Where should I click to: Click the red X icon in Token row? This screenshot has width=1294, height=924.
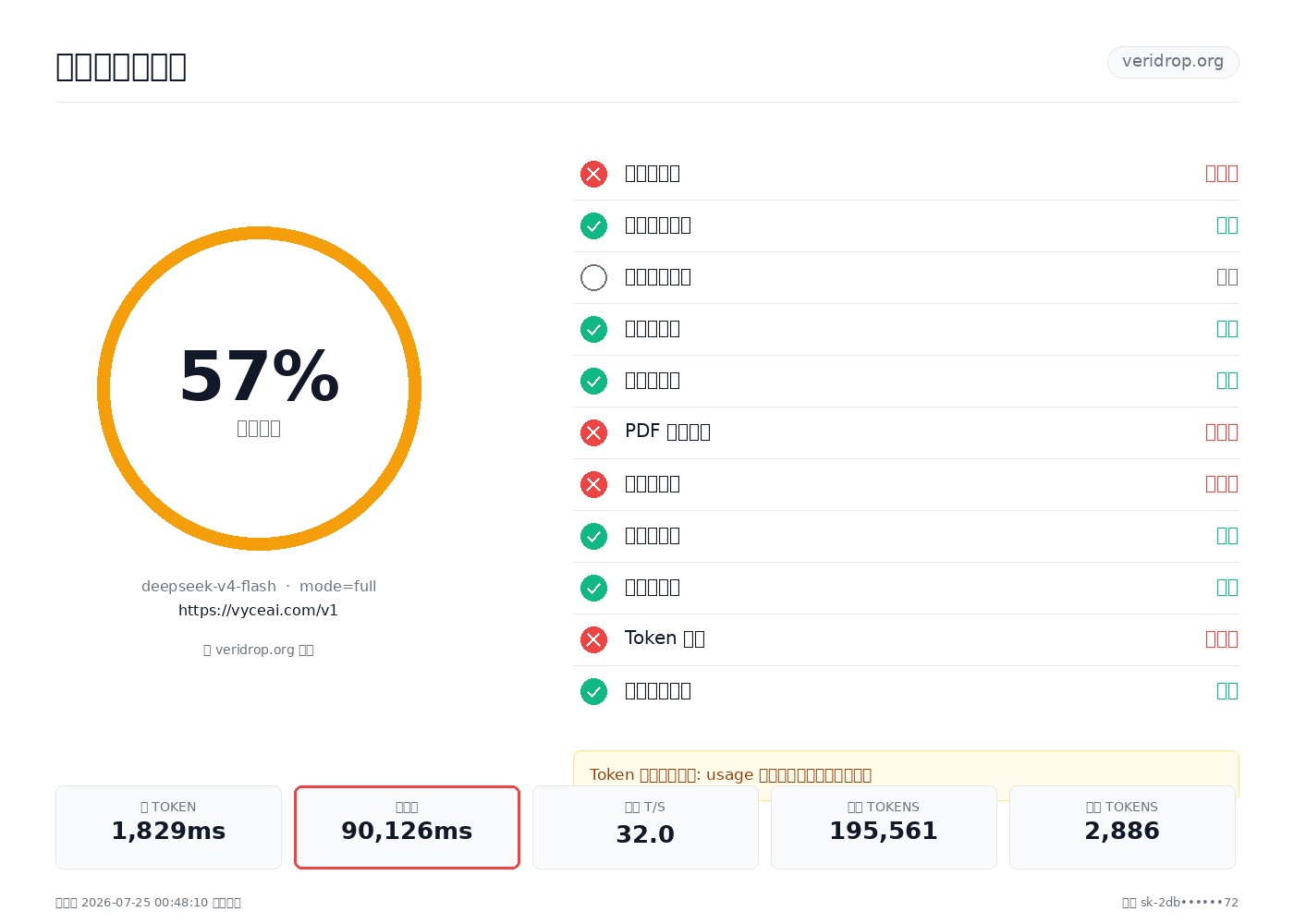coord(593,639)
